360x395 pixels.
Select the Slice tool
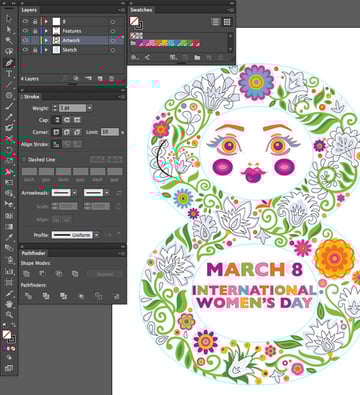click(9, 293)
